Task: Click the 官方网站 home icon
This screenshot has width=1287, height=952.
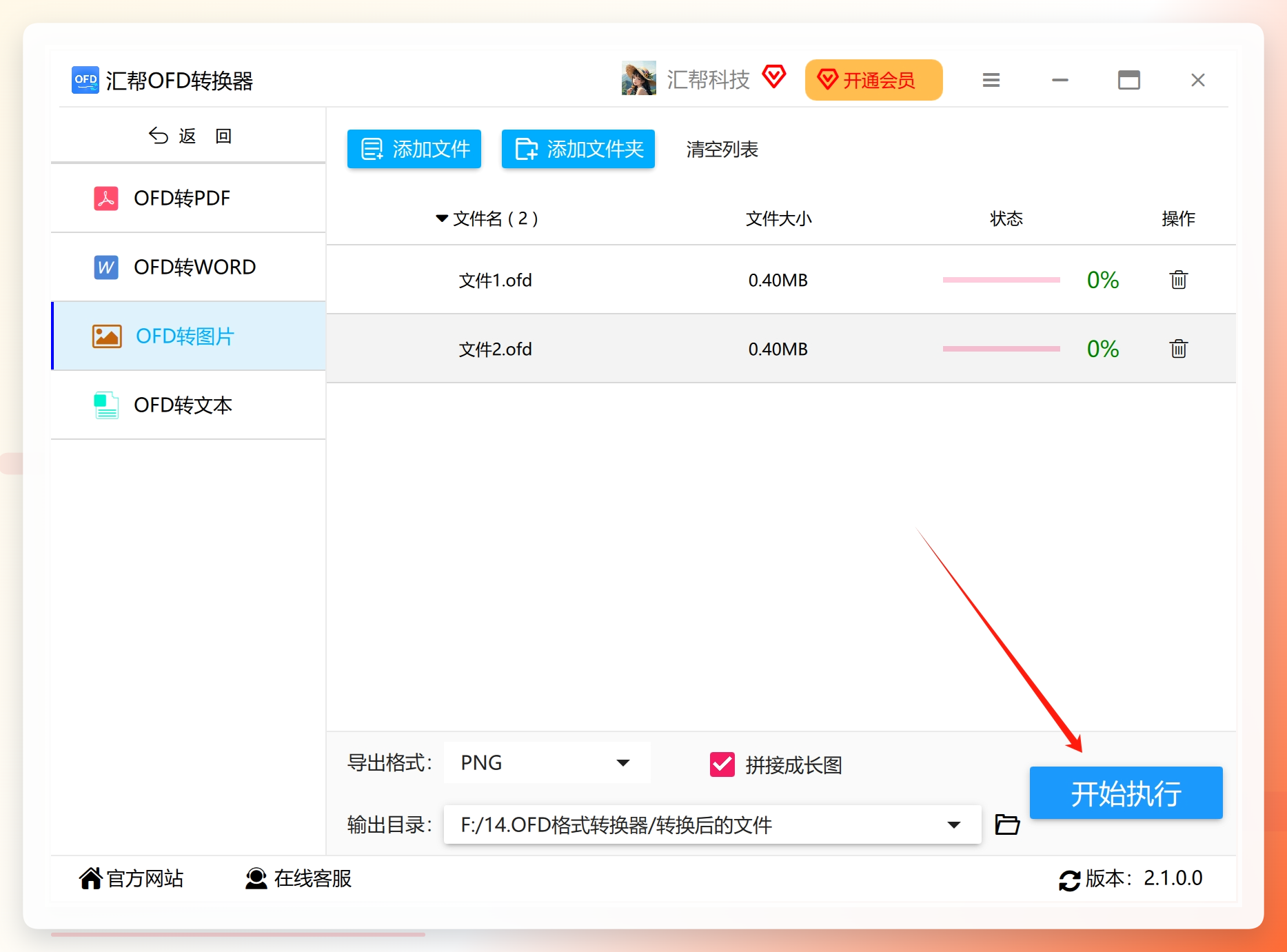Action: click(90, 878)
